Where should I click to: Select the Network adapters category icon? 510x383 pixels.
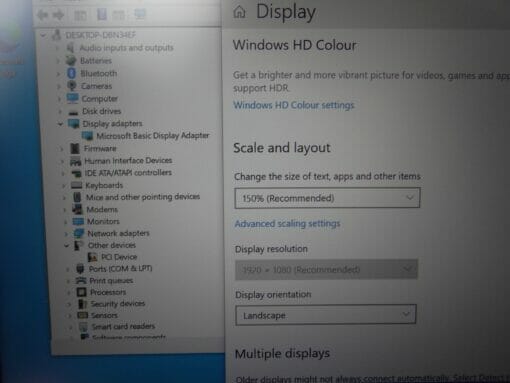79,233
